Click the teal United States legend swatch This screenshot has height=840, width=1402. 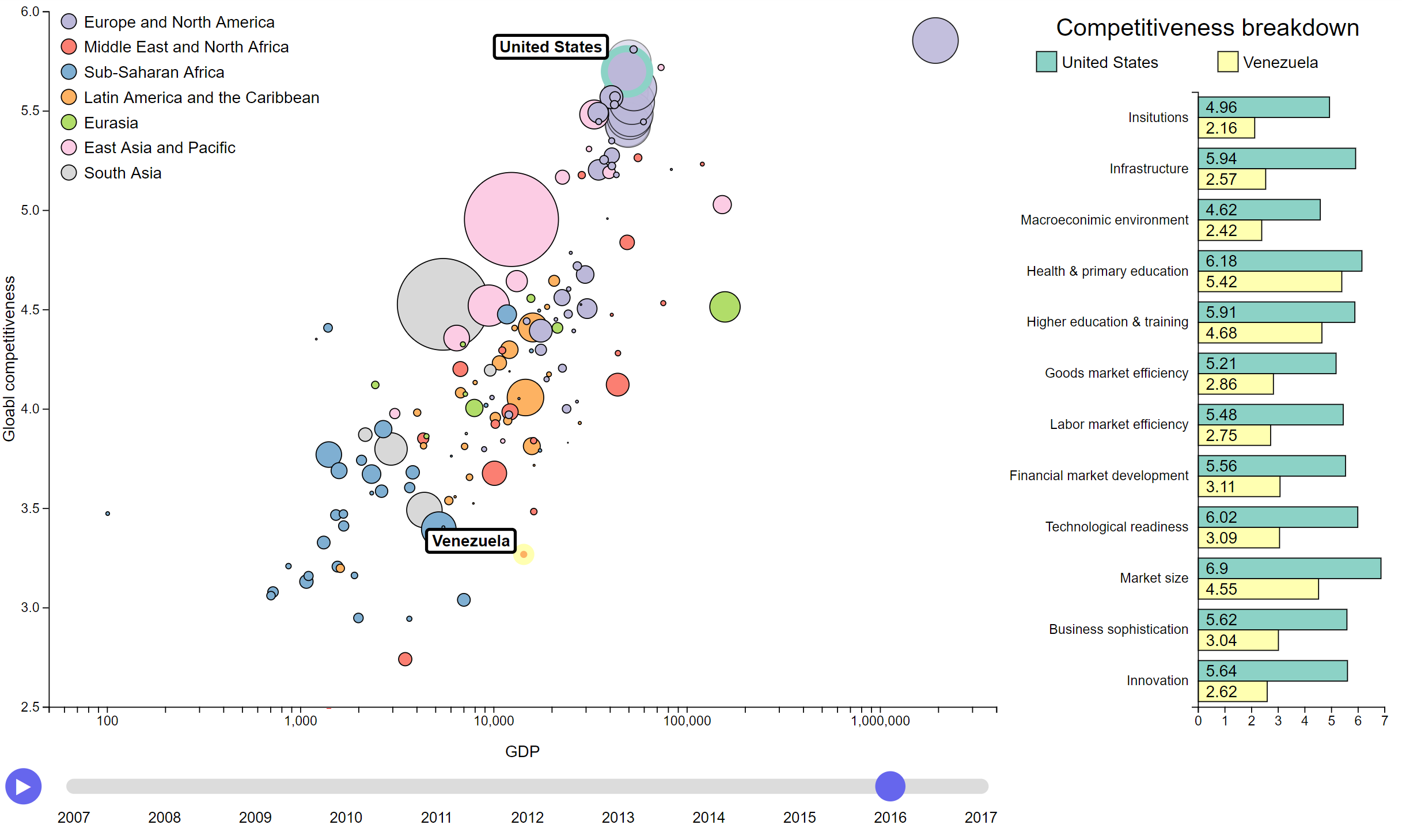(x=1045, y=62)
